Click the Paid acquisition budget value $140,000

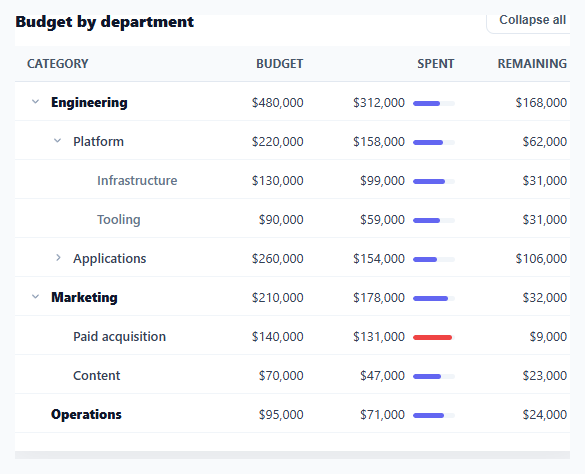(x=278, y=337)
